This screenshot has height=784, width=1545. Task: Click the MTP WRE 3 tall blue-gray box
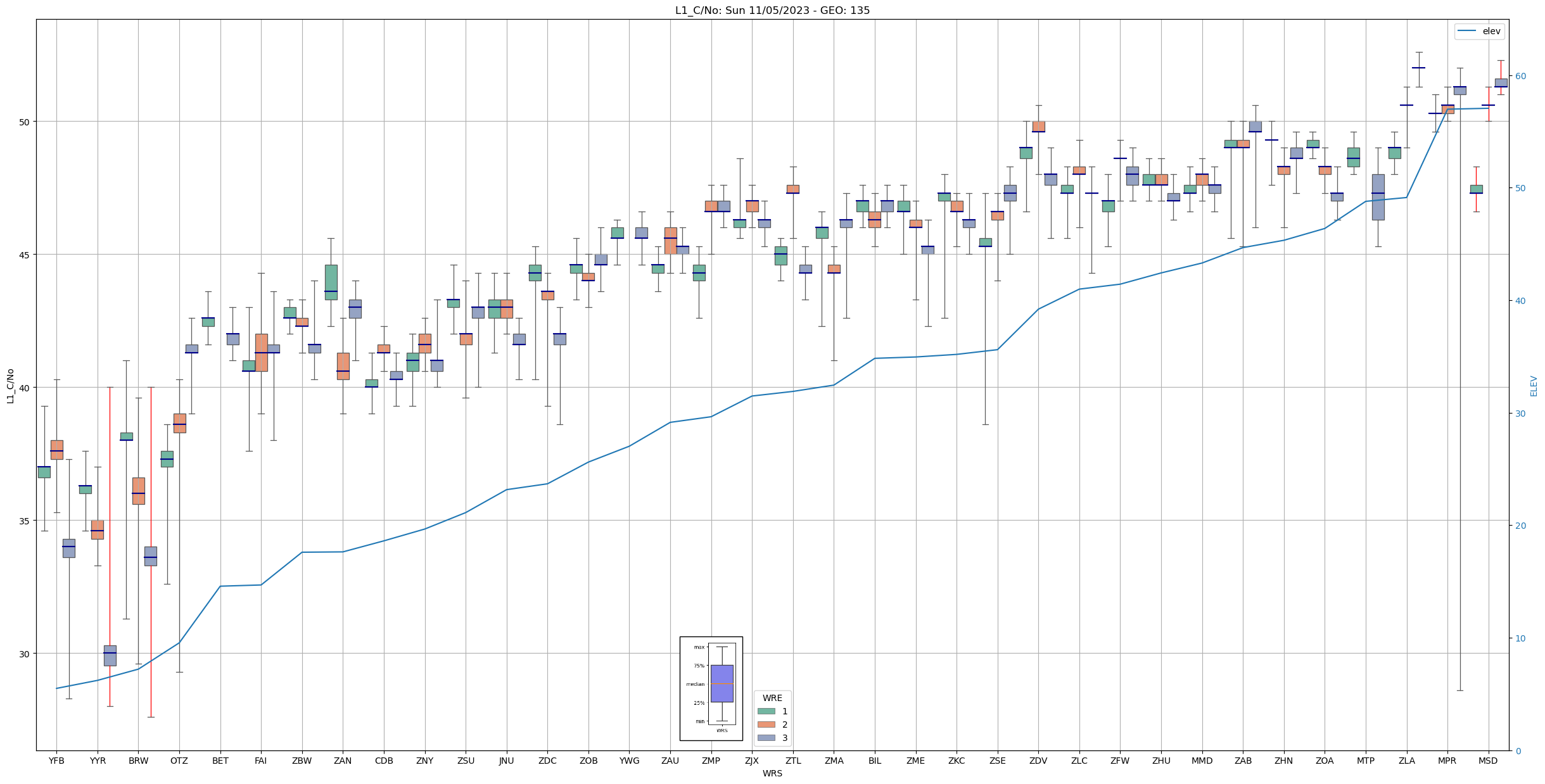click(1378, 197)
